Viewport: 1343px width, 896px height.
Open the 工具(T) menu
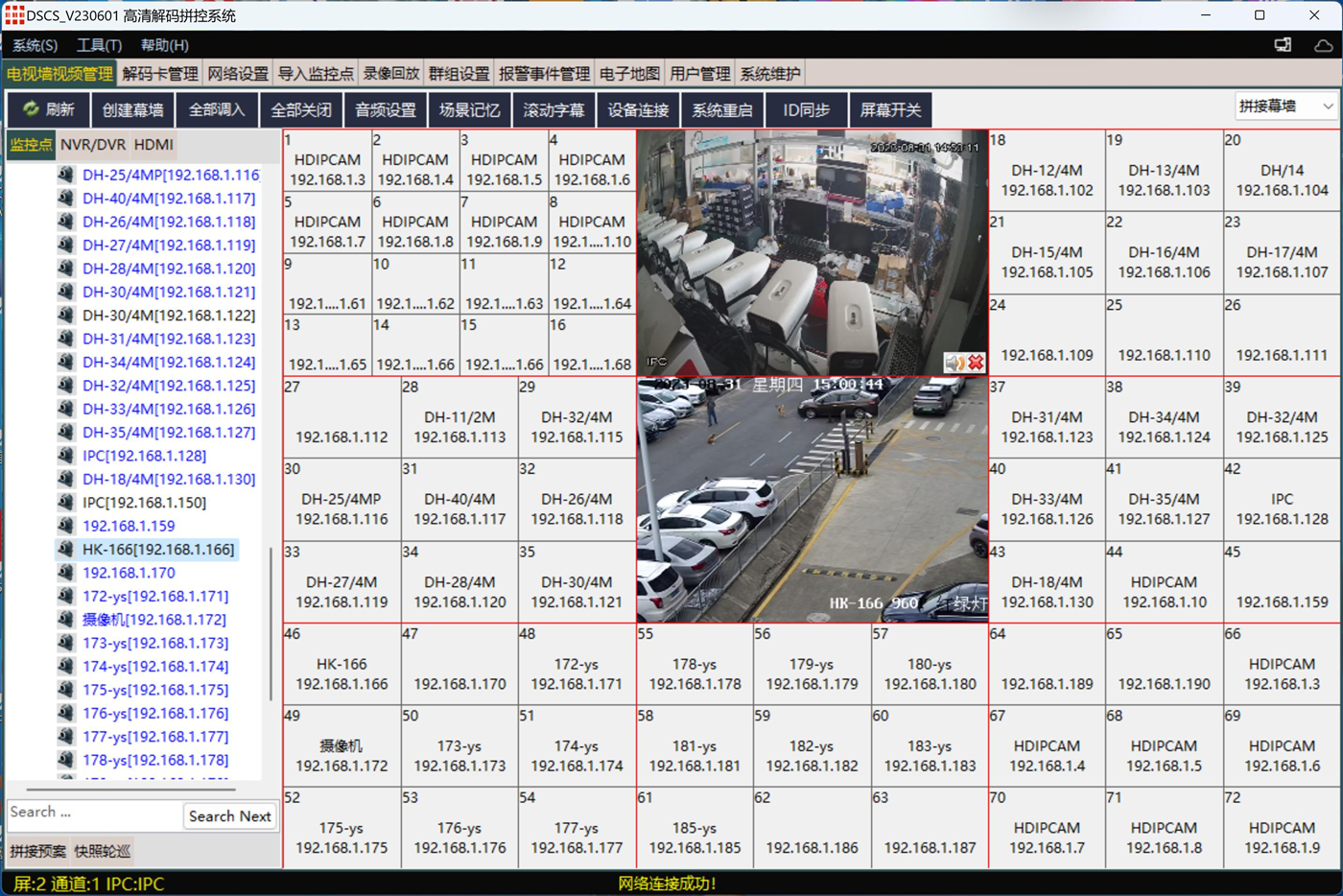tap(99, 45)
